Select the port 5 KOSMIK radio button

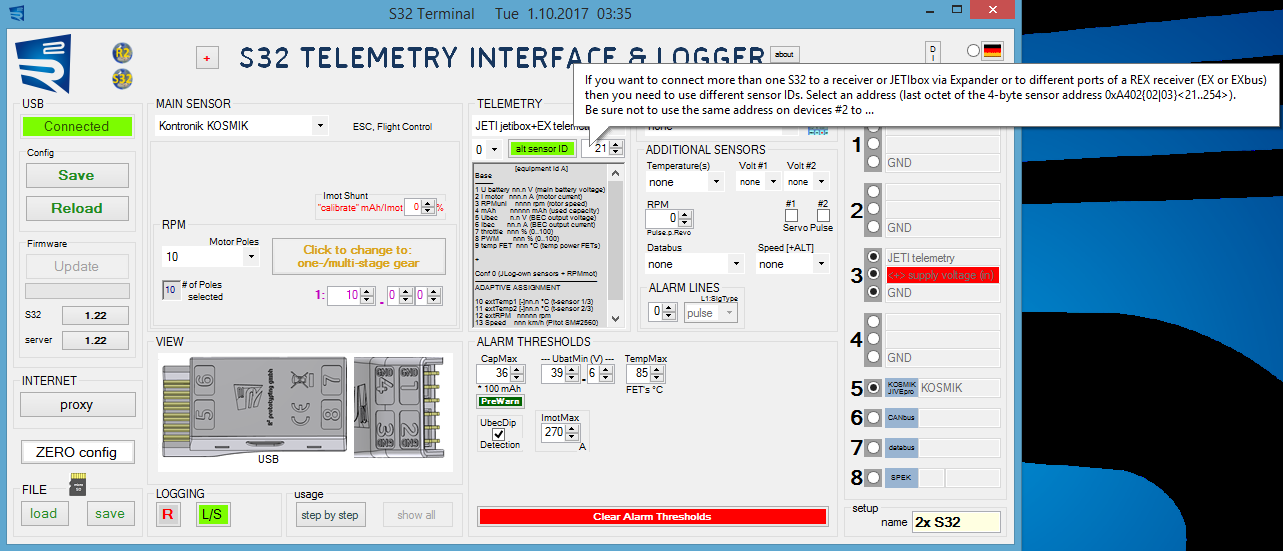click(x=873, y=388)
